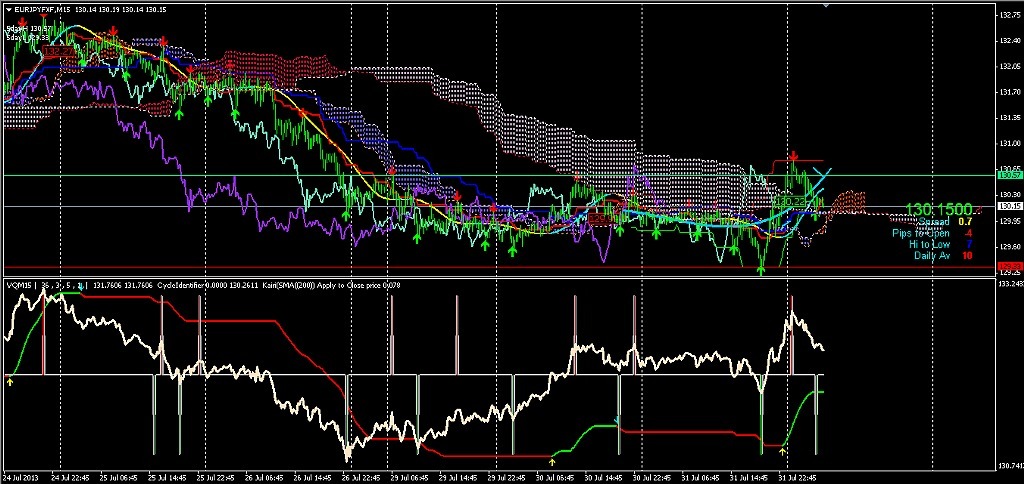Click the 29 Jul 22:45 time label
The height and width of the screenshot is (484, 1024).
[x=507, y=477]
